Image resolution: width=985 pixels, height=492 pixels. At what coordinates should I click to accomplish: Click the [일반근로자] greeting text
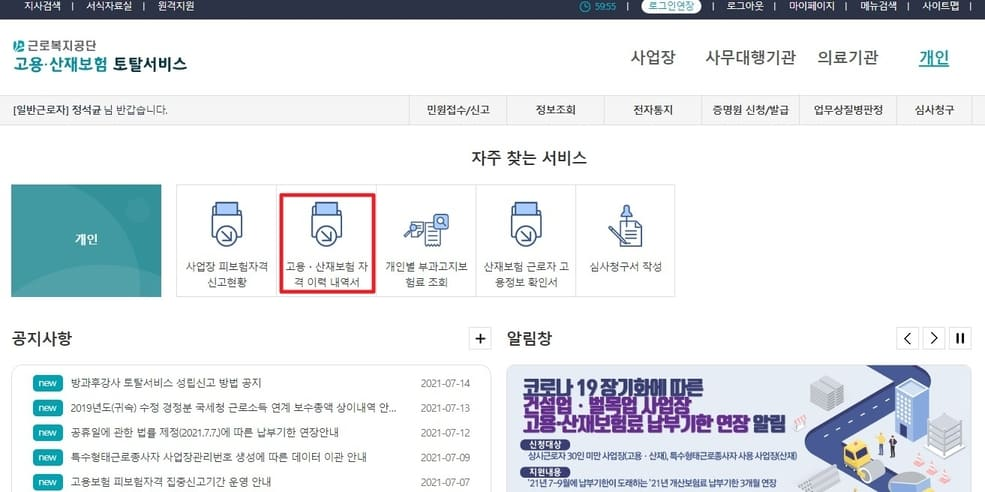[x=90, y=111]
